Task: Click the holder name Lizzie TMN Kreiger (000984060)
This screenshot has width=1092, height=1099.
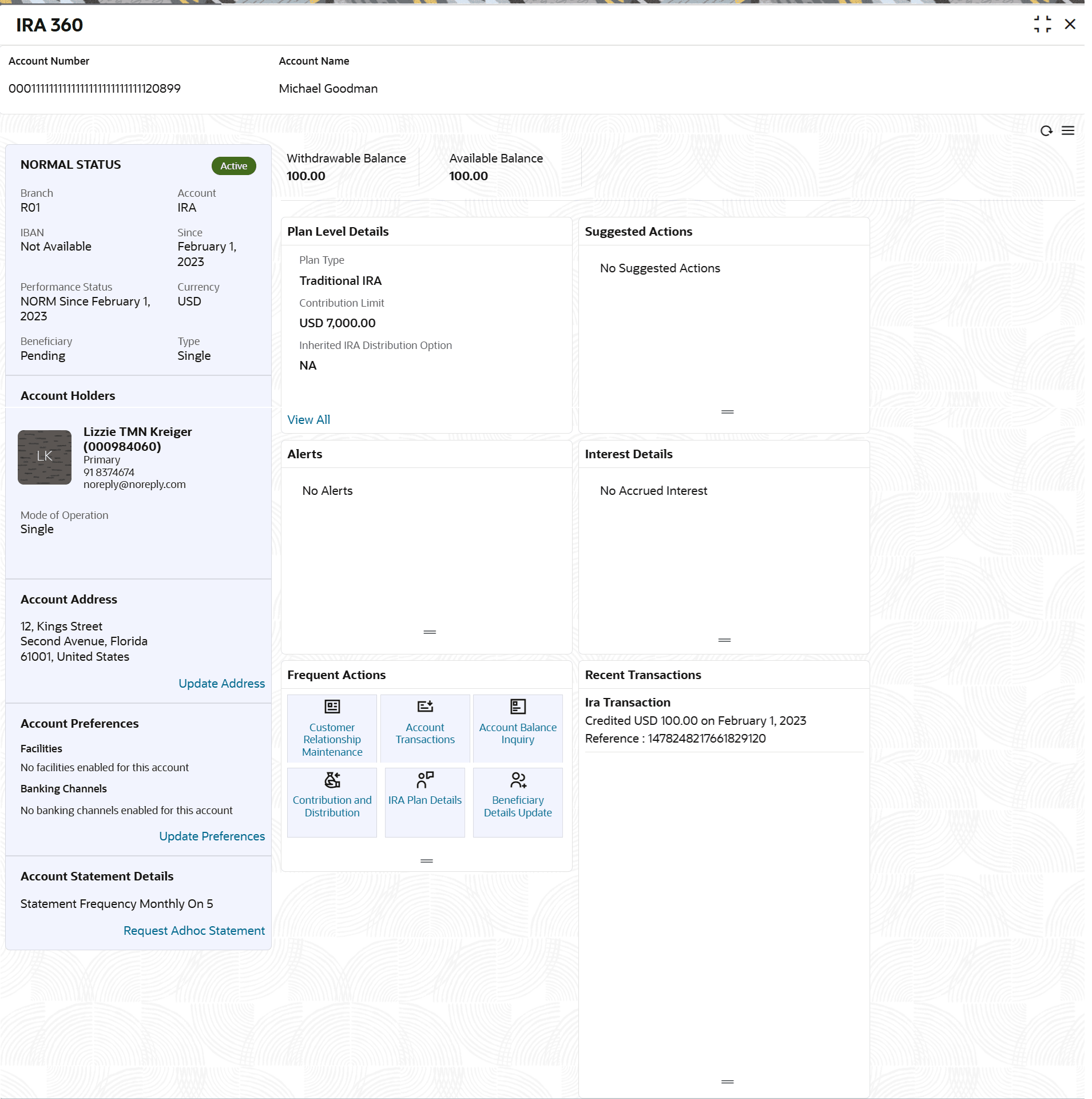Action: tap(138, 439)
